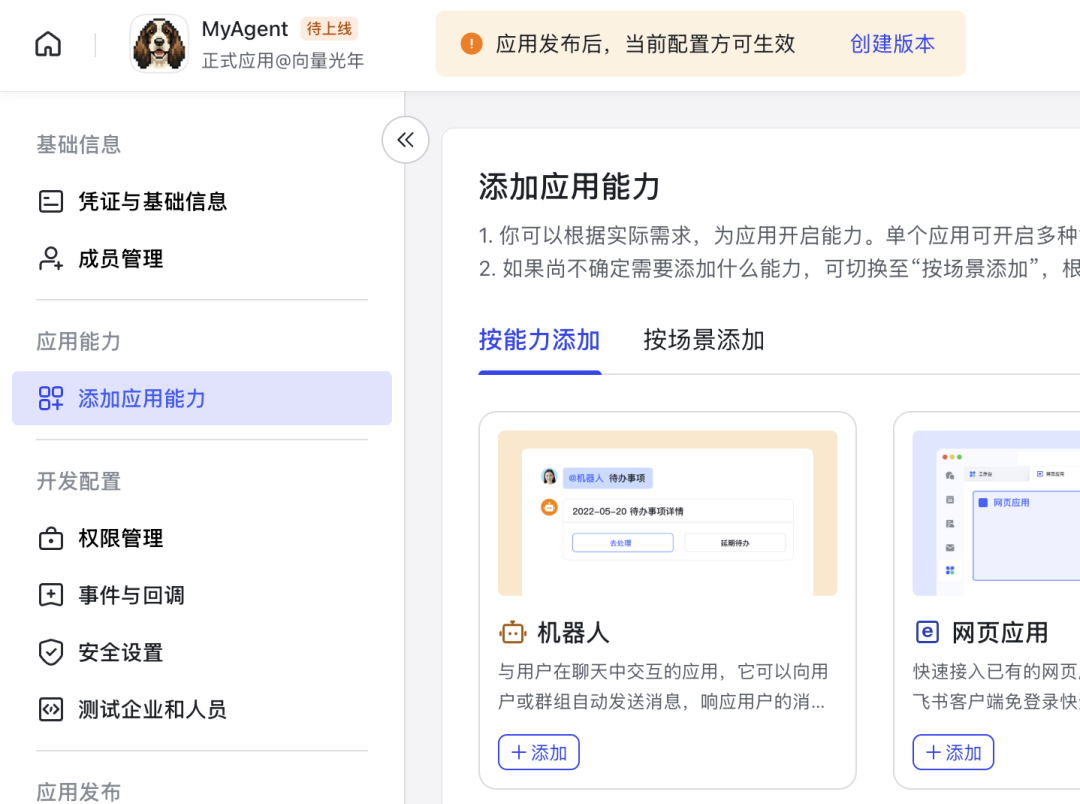Image resolution: width=1080 pixels, height=804 pixels.
Task: Open 凭证与基础信息 via its credential icon
Action: (x=51, y=201)
